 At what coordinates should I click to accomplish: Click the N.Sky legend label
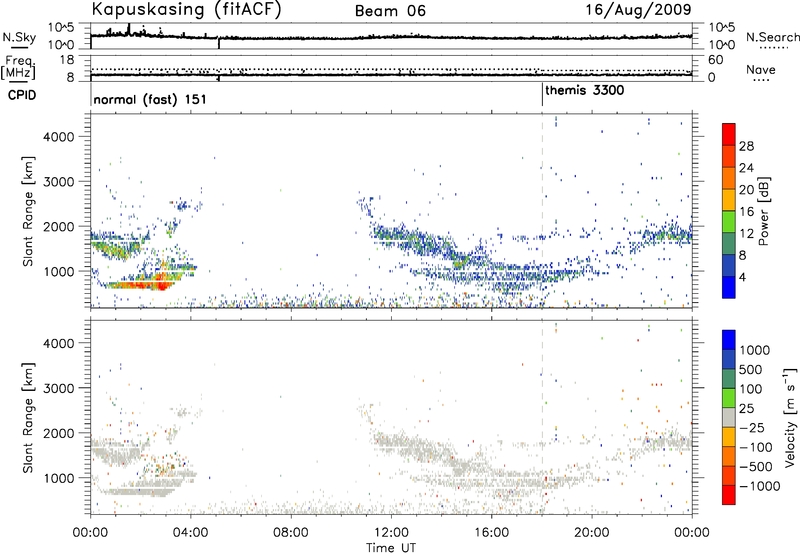[19, 37]
